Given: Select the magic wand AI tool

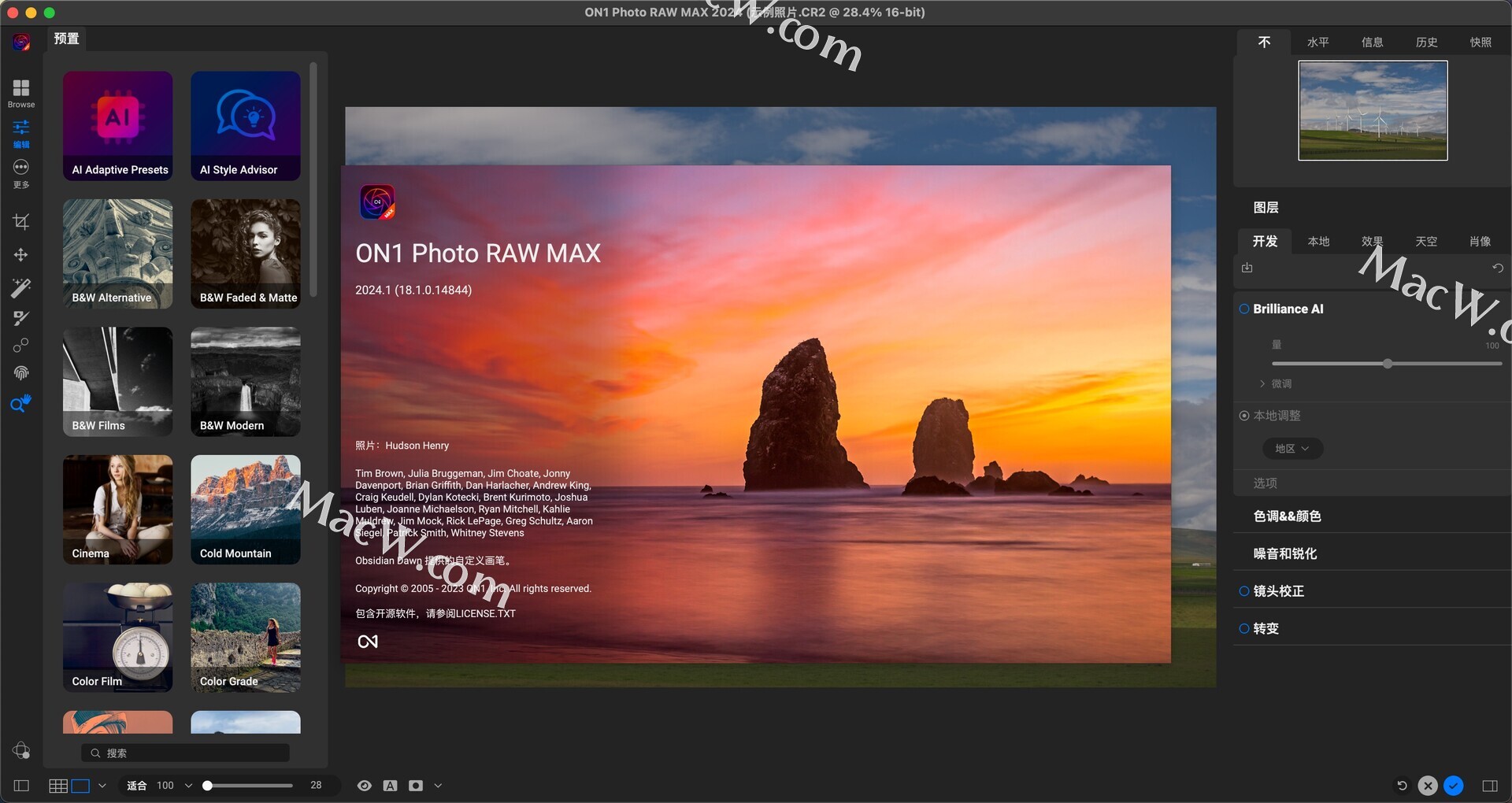Looking at the screenshot, I should [21, 287].
